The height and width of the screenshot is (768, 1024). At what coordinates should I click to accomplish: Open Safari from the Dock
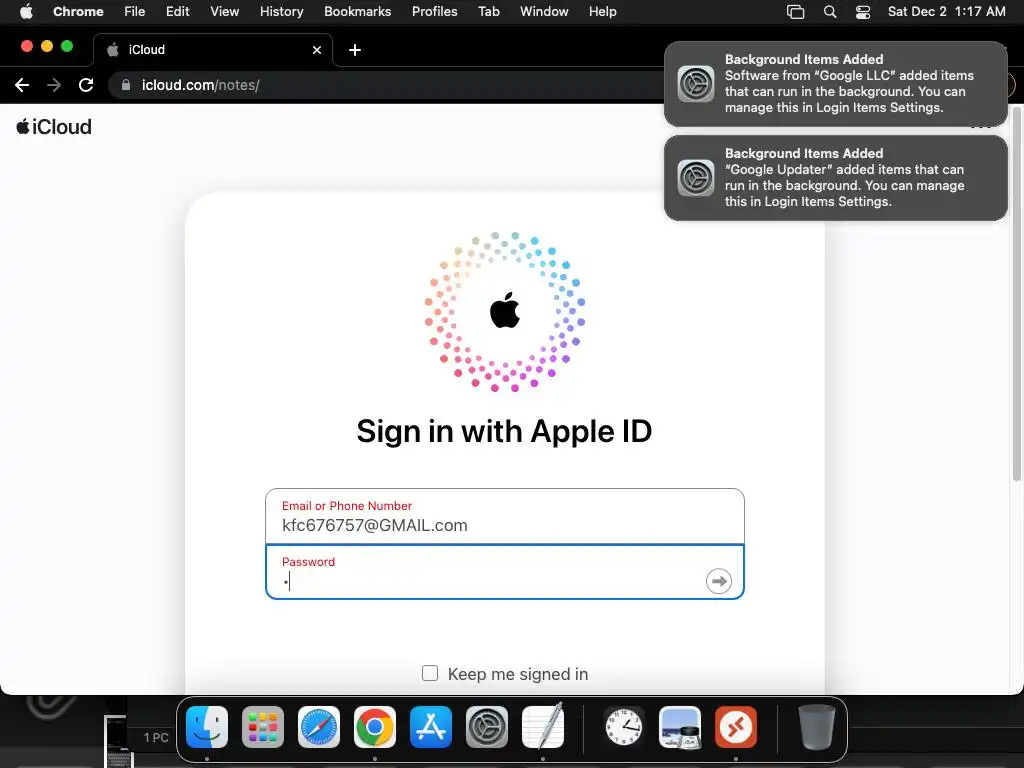(319, 727)
